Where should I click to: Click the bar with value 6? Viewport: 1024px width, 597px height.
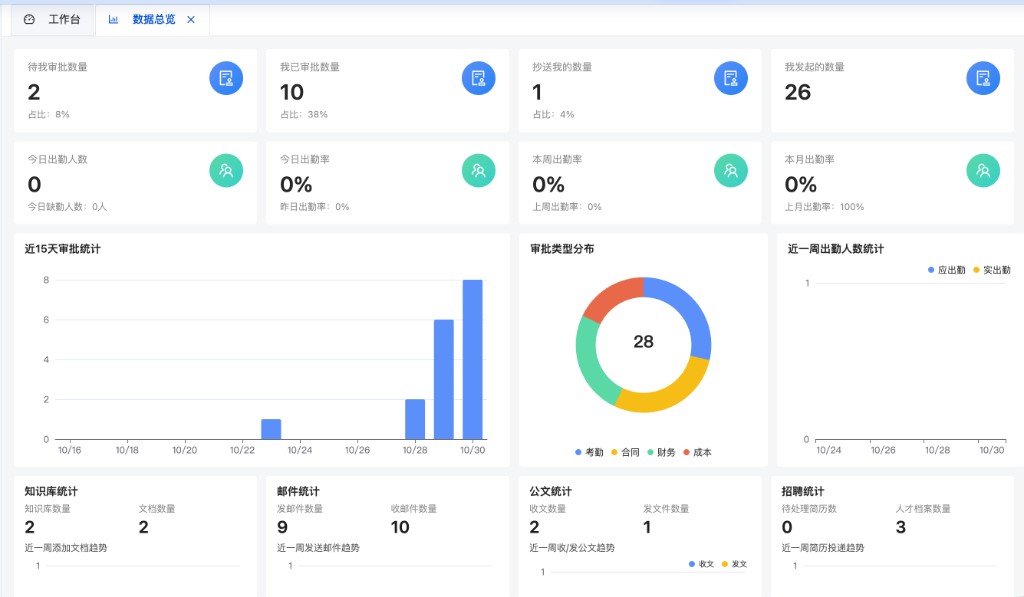(x=444, y=379)
